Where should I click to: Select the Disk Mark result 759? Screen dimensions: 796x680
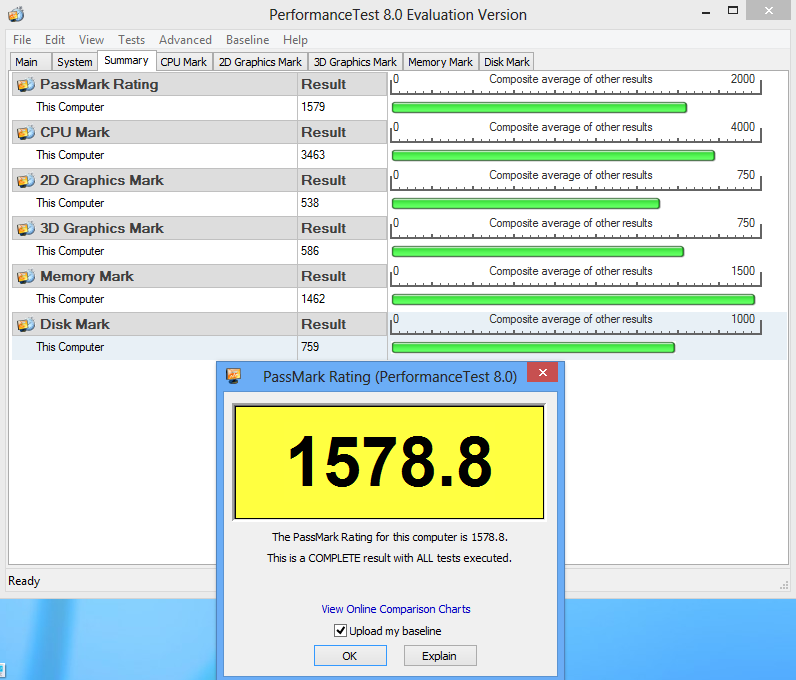310,347
